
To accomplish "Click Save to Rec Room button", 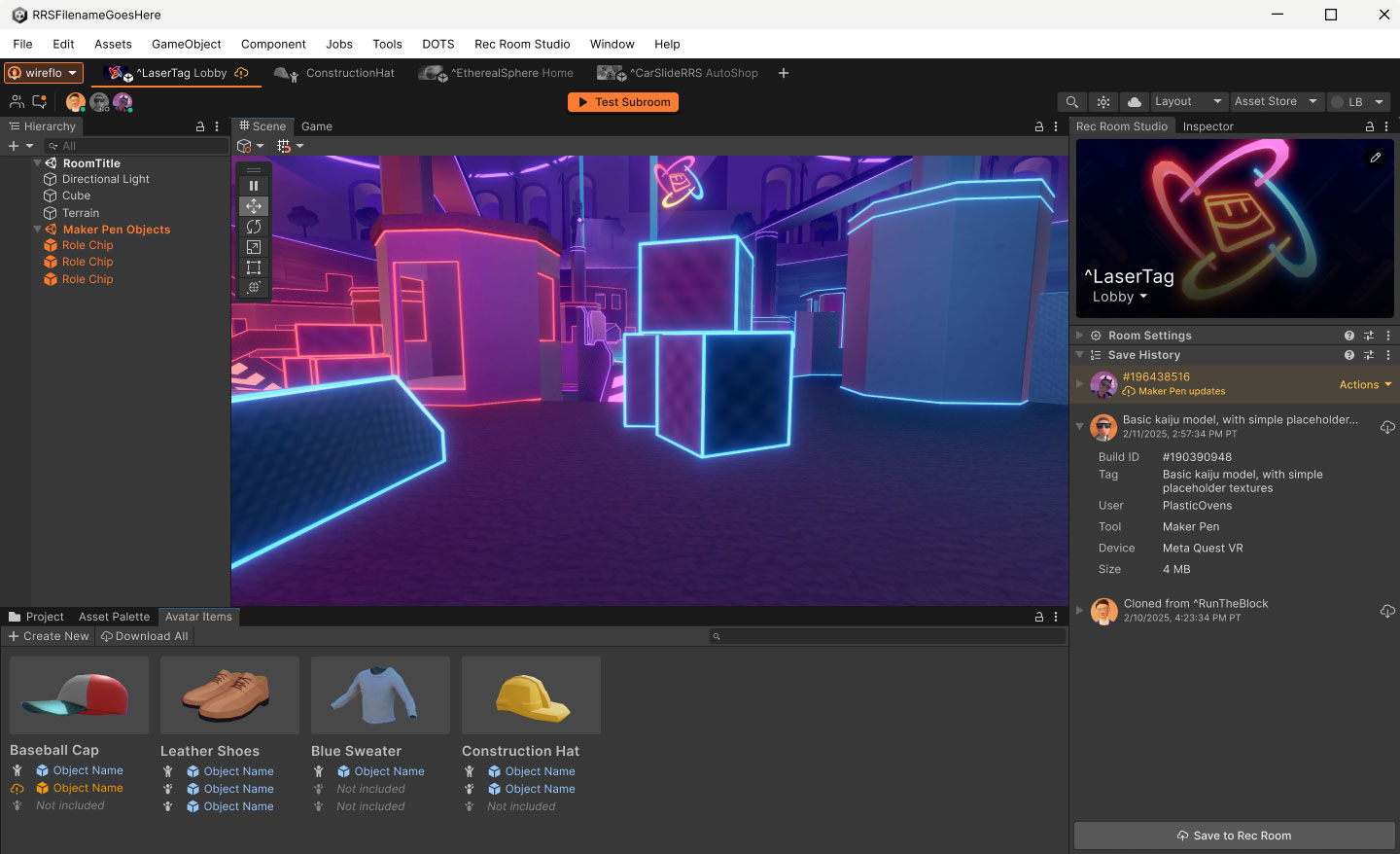I will 1234,836.
